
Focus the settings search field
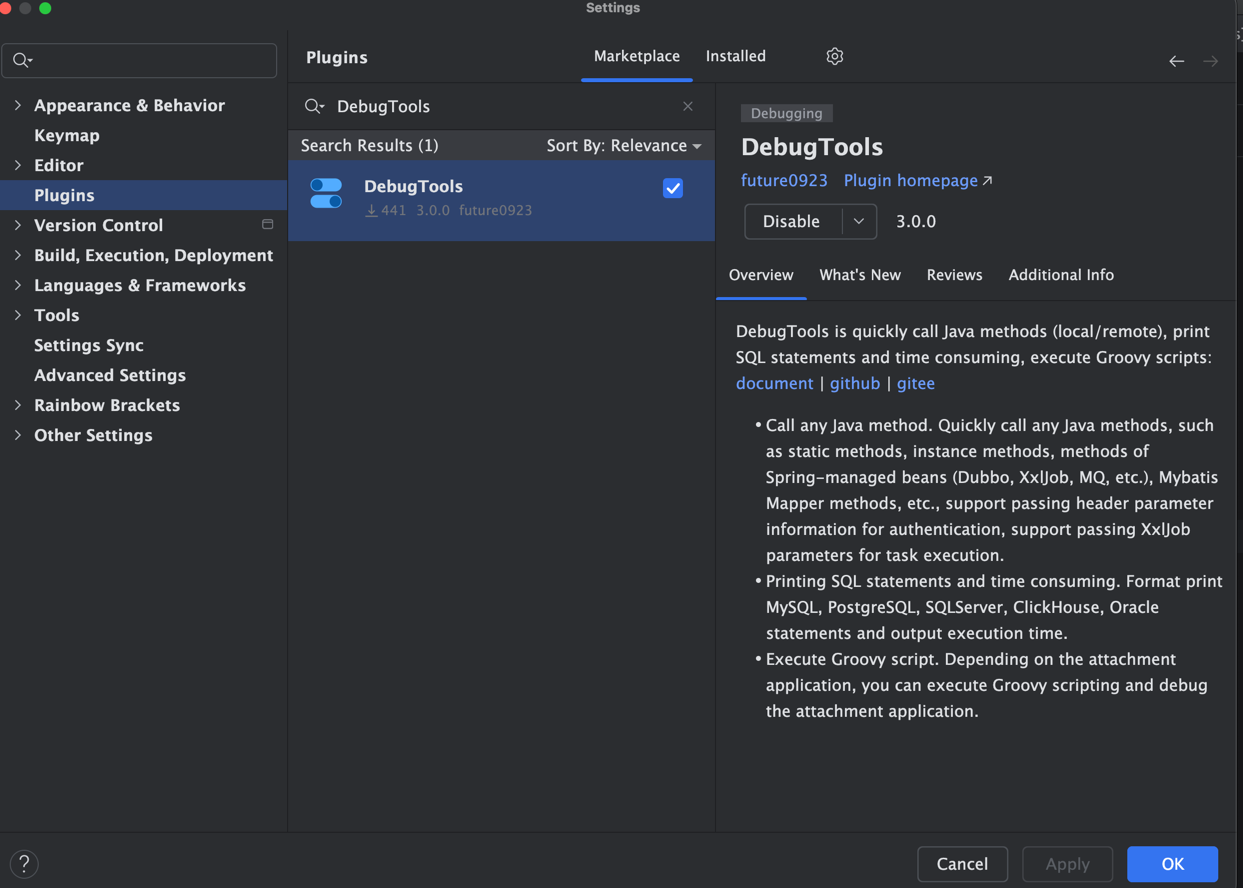tap(140, 61)
